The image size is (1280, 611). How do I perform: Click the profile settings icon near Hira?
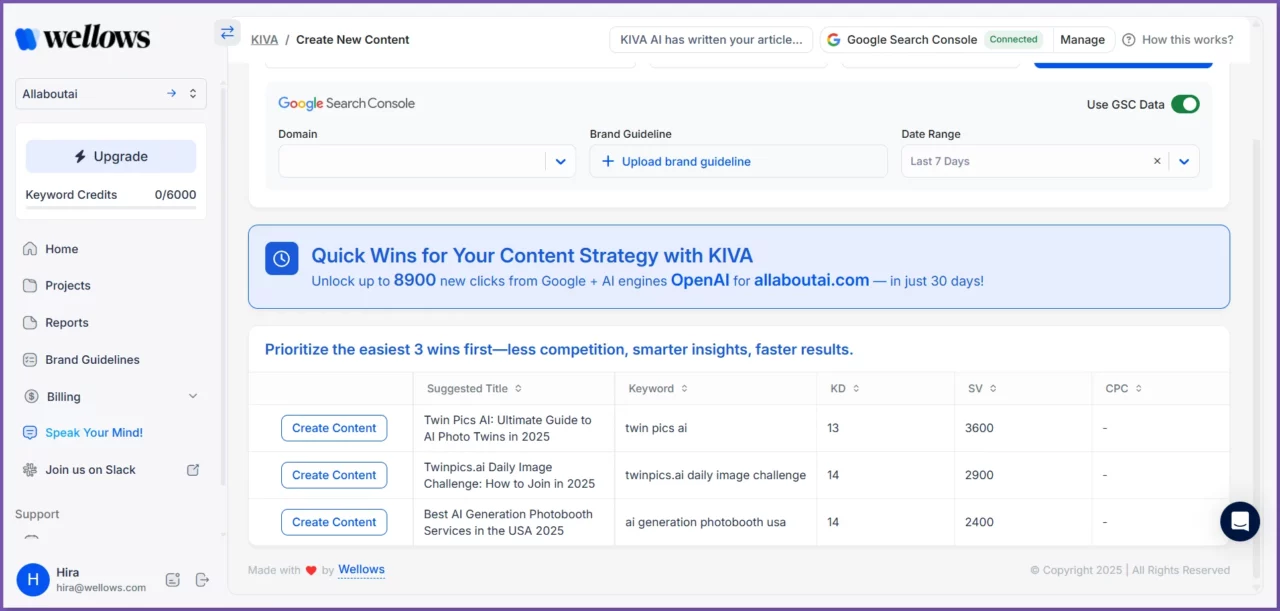pyautogui.click(x=173, y=580)
